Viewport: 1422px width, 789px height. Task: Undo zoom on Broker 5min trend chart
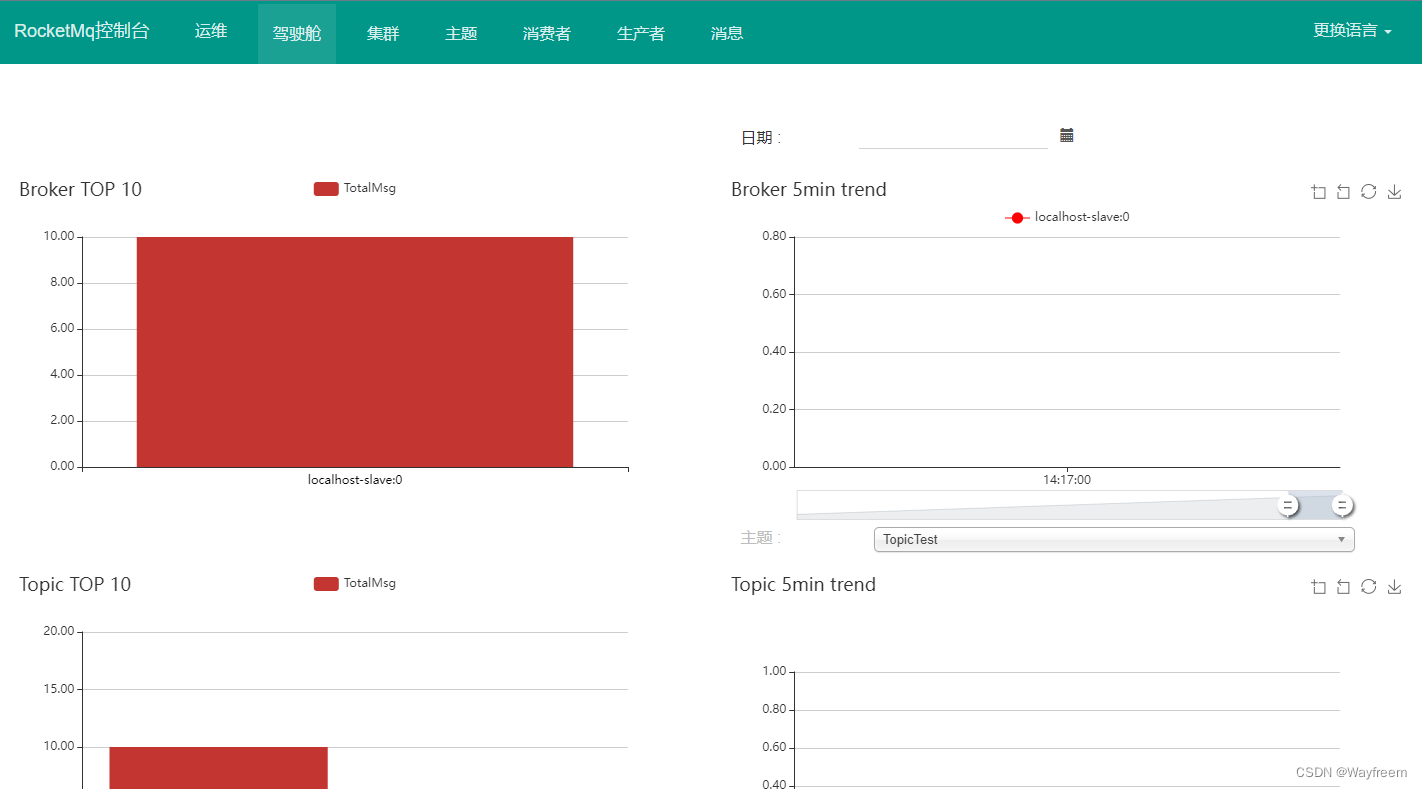(1343, 192)
